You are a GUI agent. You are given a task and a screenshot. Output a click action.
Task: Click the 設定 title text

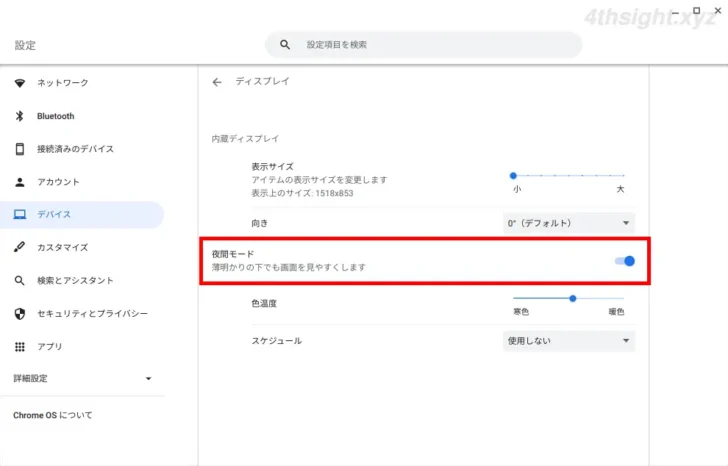(x=25, y=45)
